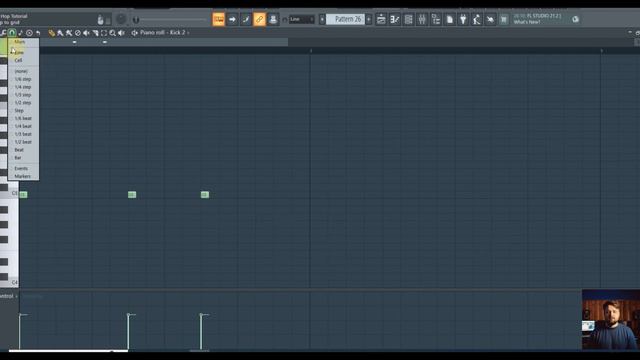Select the Paint brush tool
The image size is (640, 360).
pos(60,33)
